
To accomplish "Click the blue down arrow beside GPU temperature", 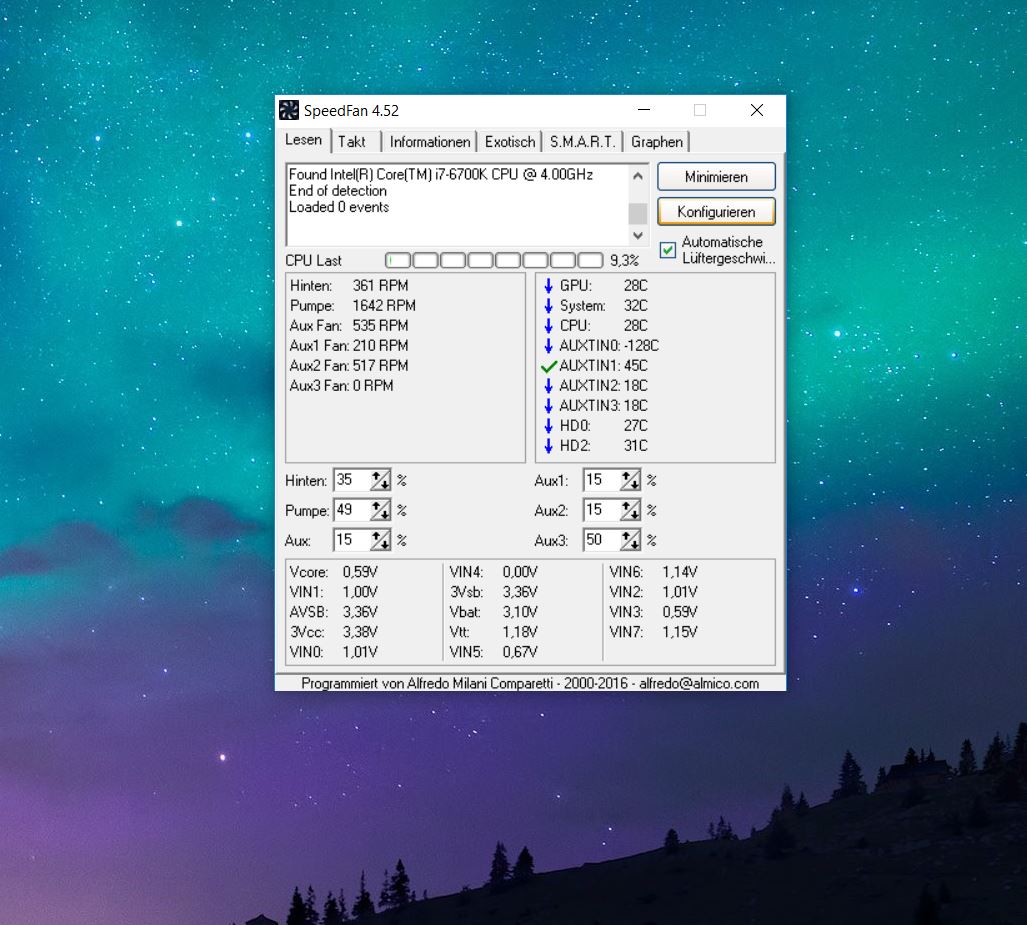I will click(549, 286).
